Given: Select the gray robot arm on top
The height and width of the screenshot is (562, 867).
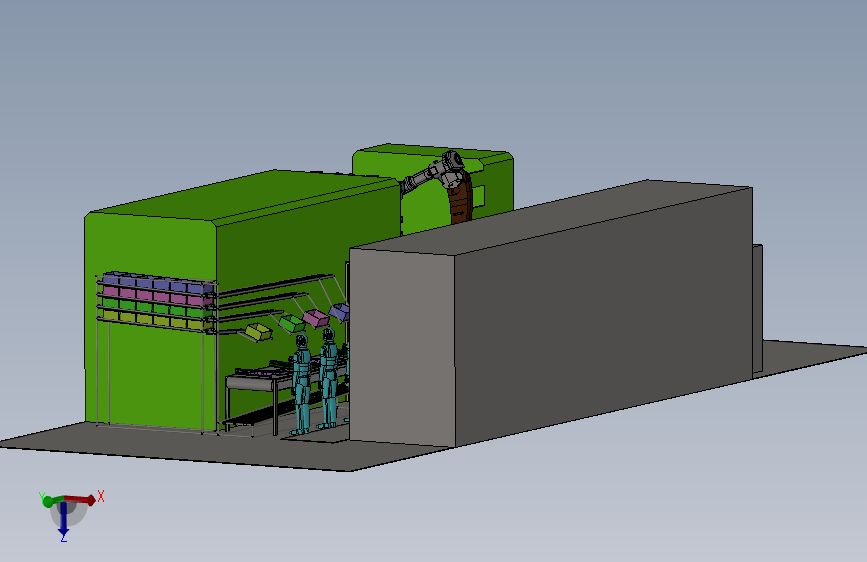Looking at the screenshot, I should [434, 171].
